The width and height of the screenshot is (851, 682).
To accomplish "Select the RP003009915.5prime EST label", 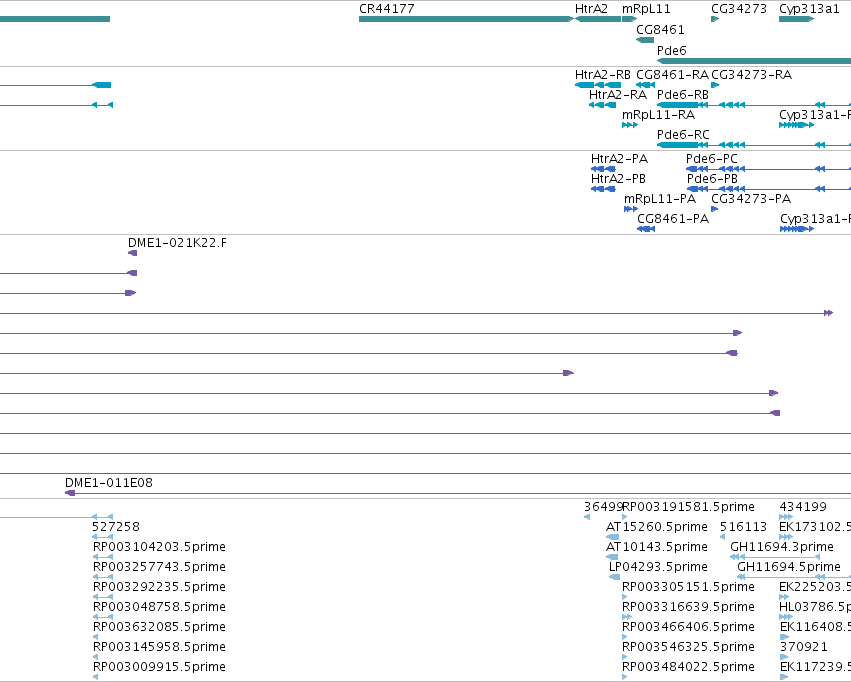I will click(x=159, y=667).
